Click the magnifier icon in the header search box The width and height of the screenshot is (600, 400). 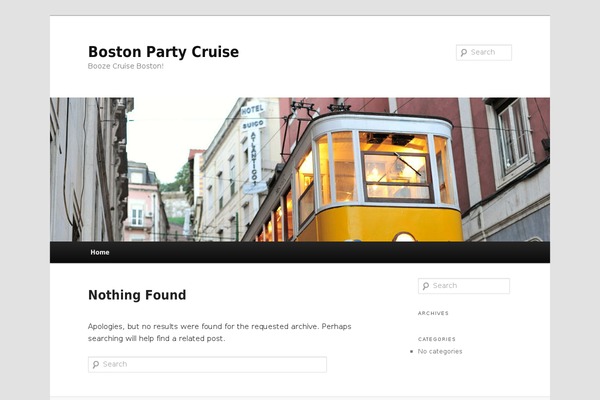[464, 52]
